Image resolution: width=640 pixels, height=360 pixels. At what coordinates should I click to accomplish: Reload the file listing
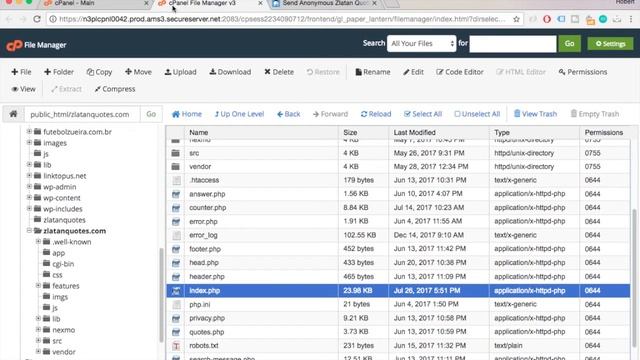[x=376, y=114]
